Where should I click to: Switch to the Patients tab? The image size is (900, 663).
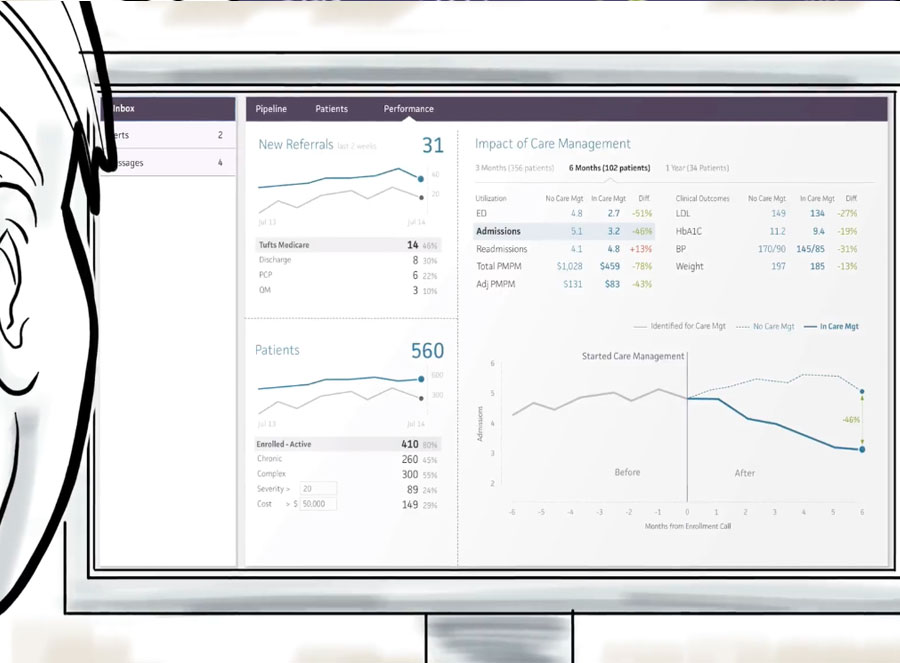pos(332,109)
